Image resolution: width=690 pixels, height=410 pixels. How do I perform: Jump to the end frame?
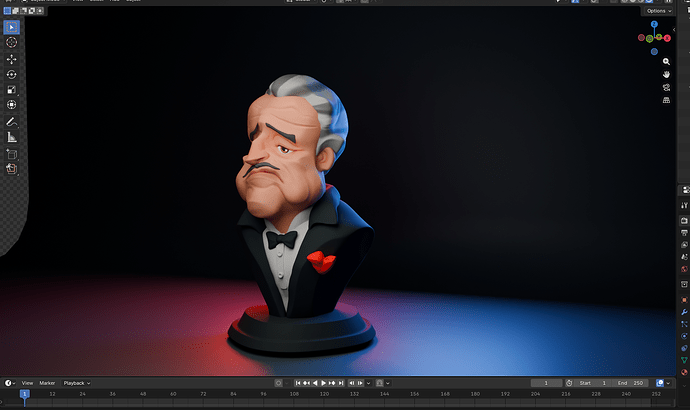(341, 383)
